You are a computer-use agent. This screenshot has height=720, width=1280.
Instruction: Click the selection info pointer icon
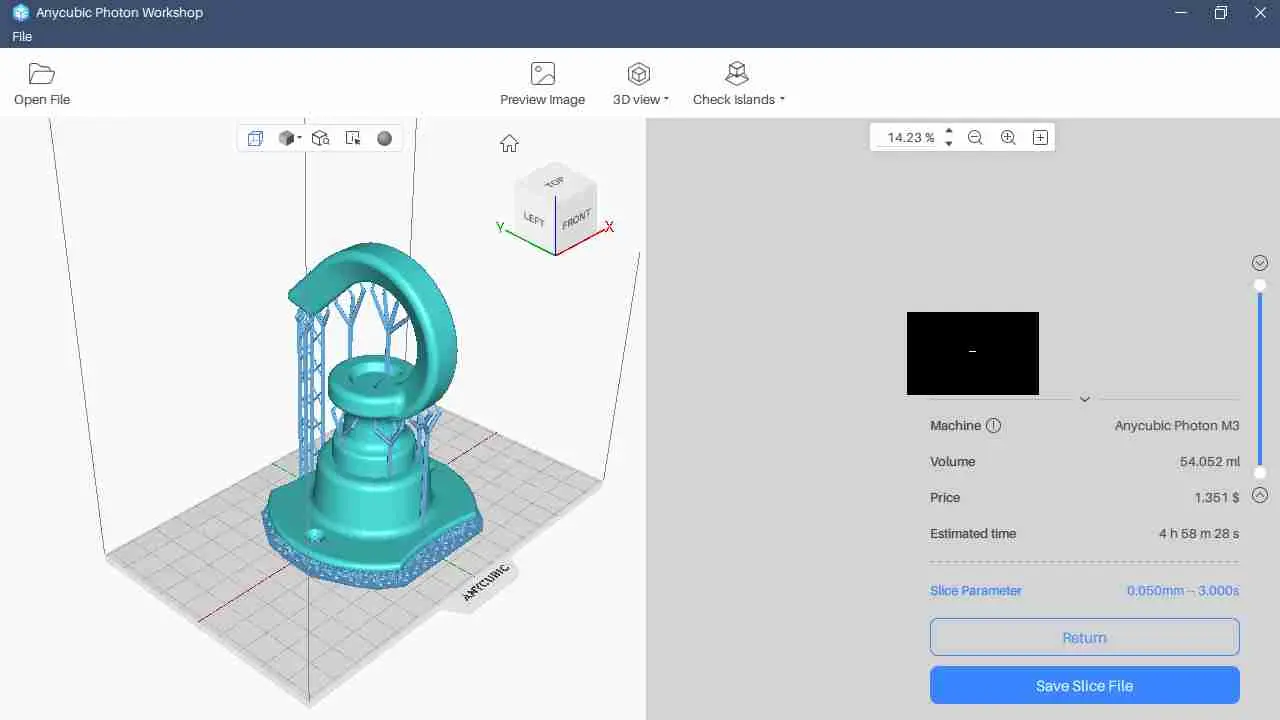pyautogui.click(x=352, y=138)
